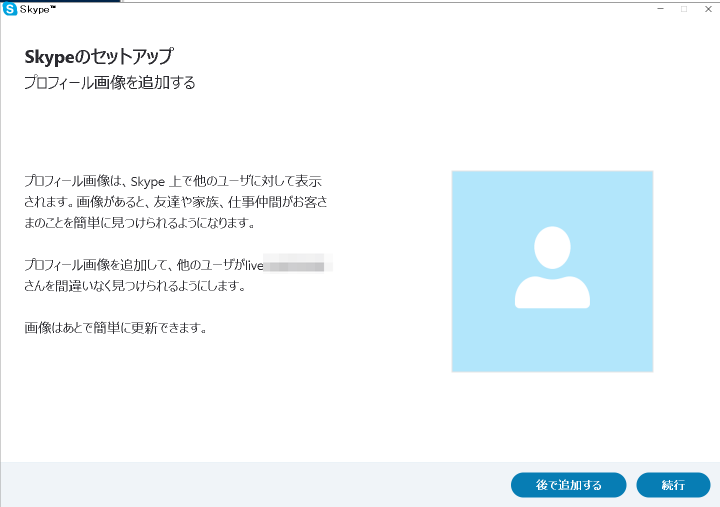Click the line starting with プロフィール画像は、Skype
This screenshot has width=720, height=507.
click(x=173, y=181)
